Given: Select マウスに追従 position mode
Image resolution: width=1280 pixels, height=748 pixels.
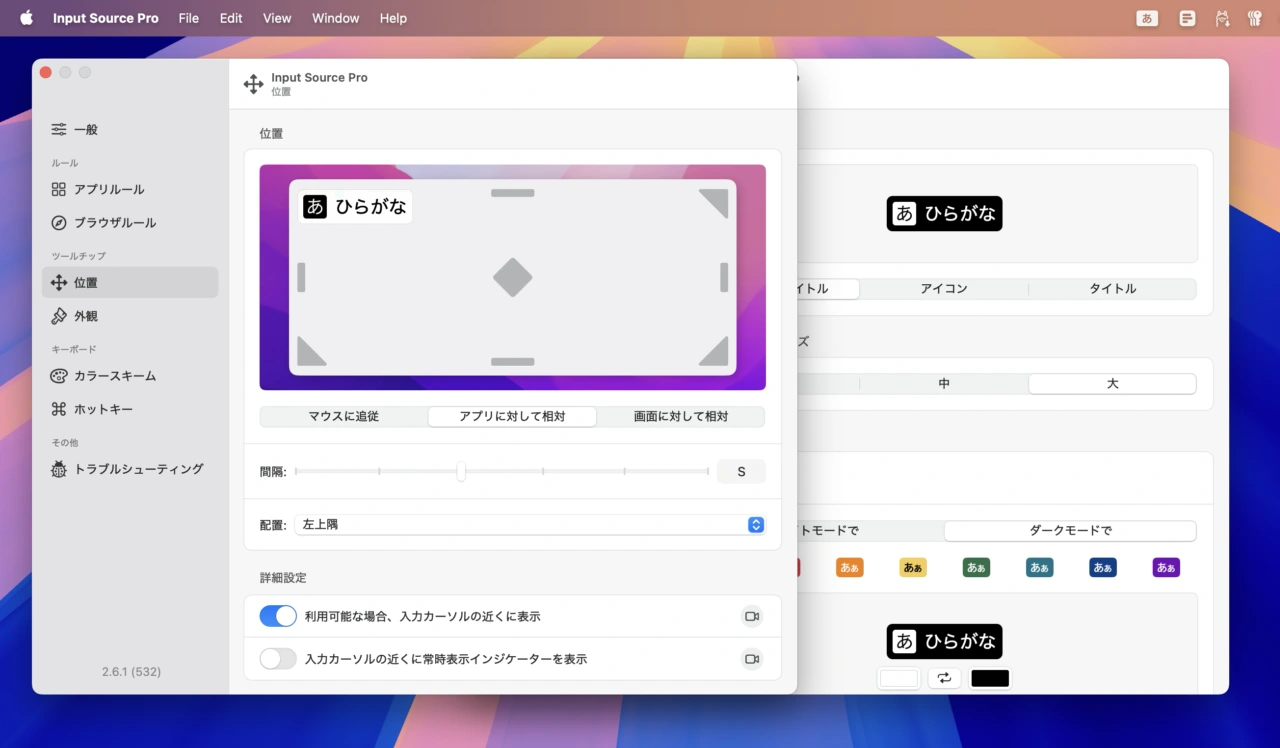Looking at the screenshot, I should point(343,416).
